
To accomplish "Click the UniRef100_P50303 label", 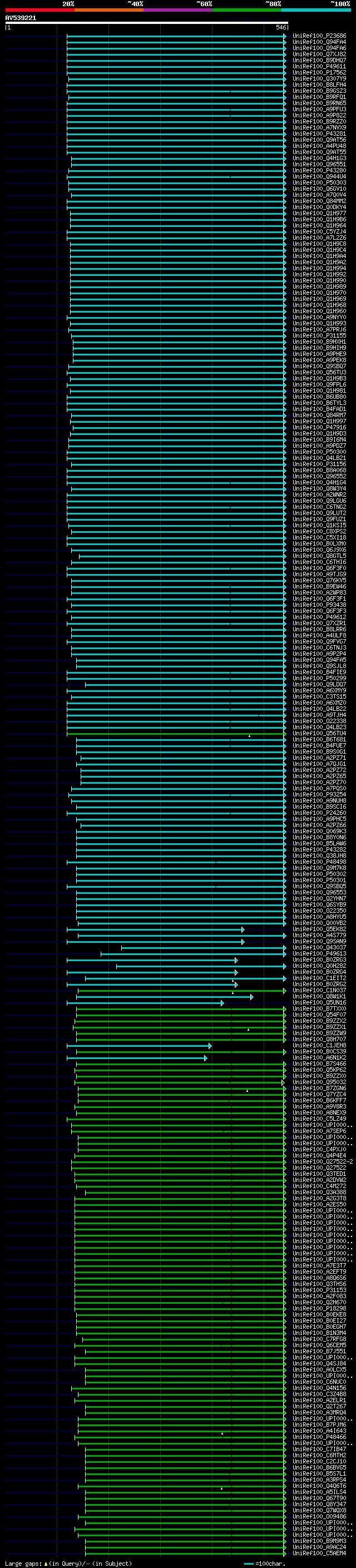I will 319,182.
